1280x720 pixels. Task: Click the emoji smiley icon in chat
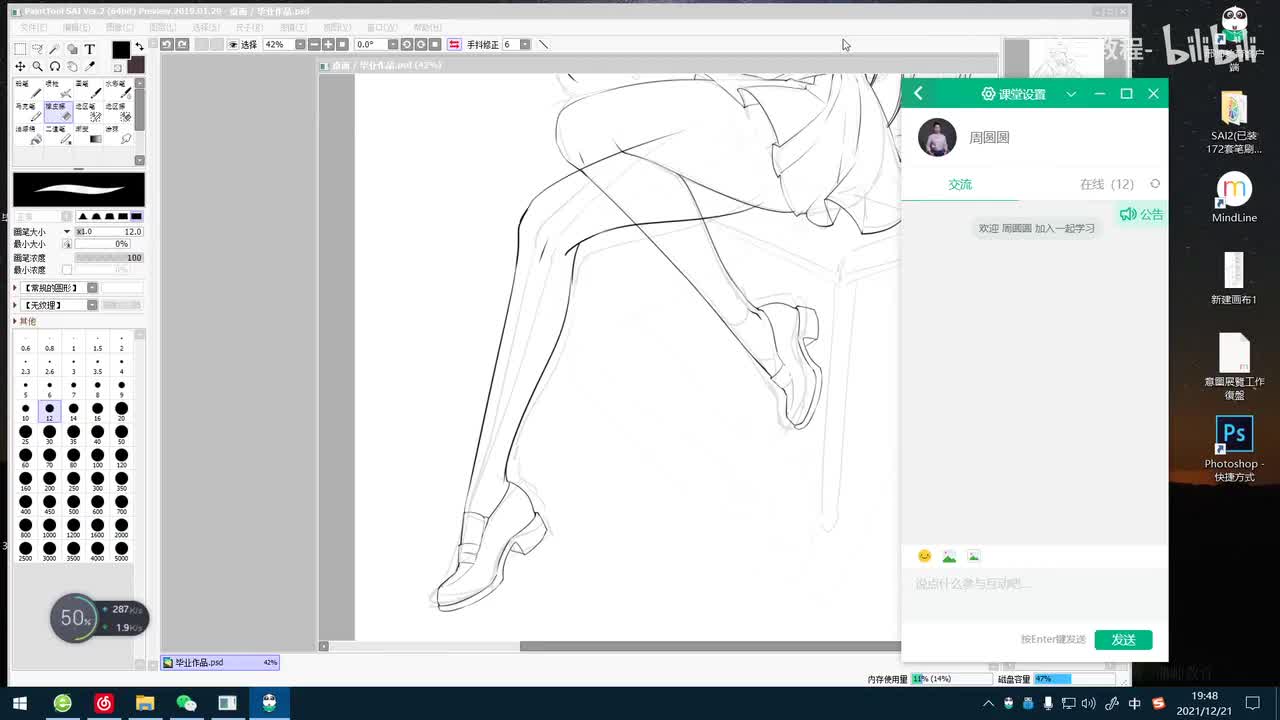pyautogui.click(x=924, y=556)
